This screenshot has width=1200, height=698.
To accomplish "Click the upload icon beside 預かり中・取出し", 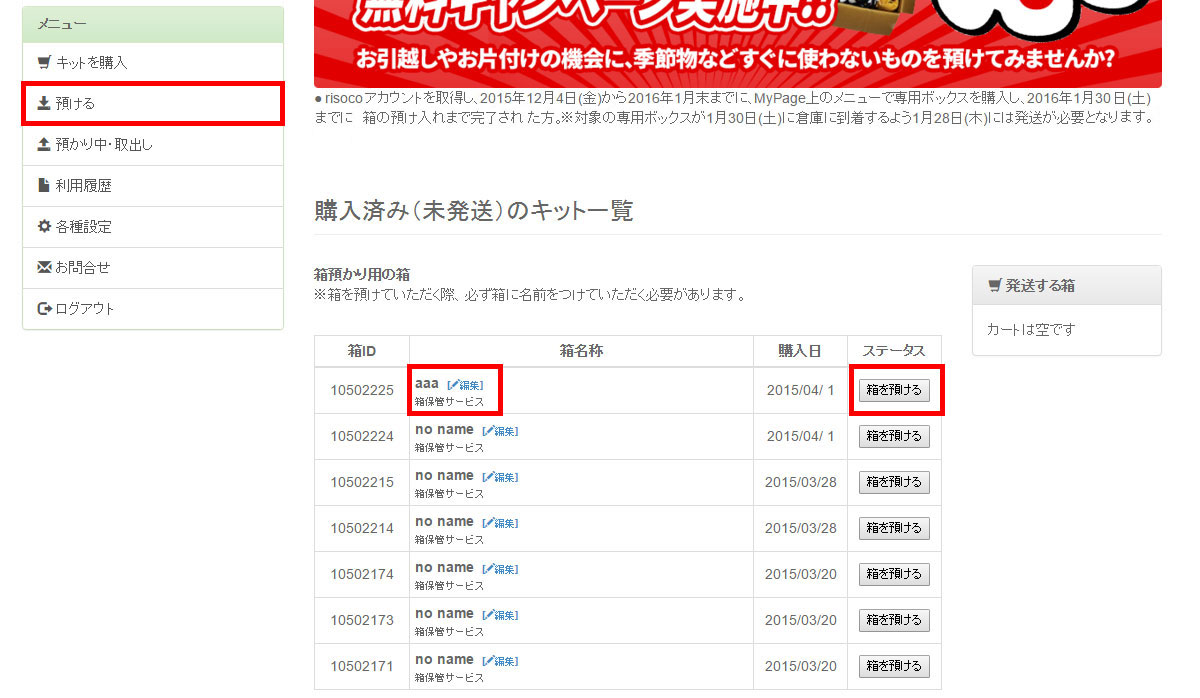I will 44,144.
